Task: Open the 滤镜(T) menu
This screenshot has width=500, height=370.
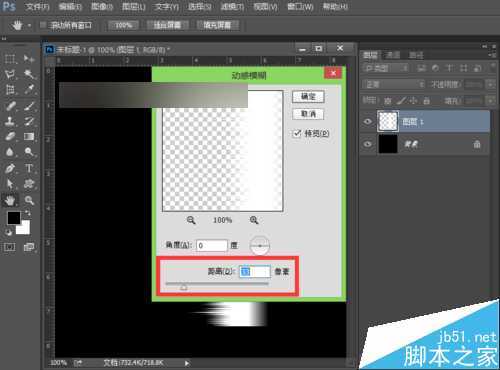Action: [232, 7]
